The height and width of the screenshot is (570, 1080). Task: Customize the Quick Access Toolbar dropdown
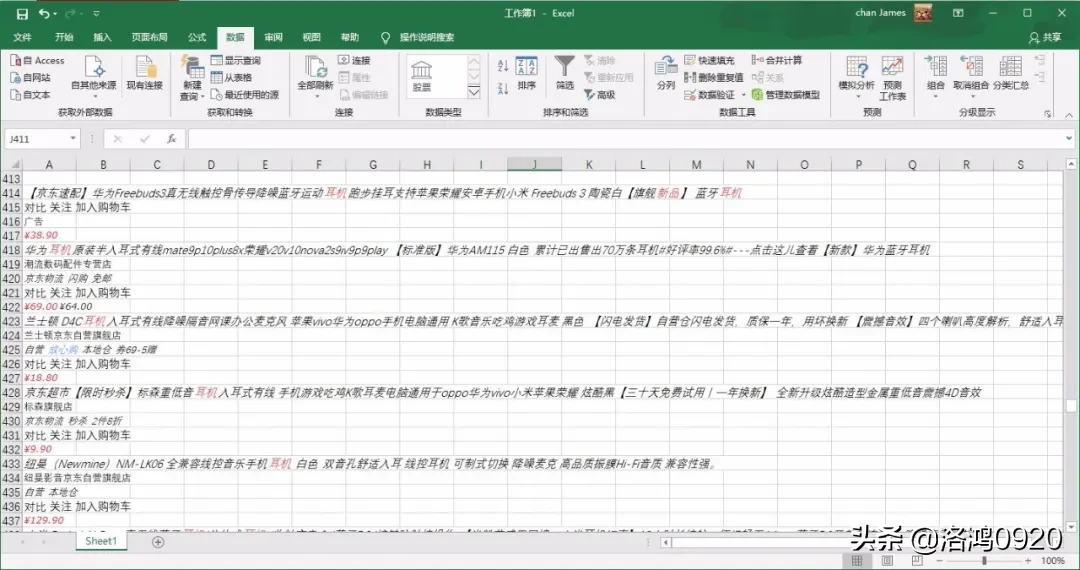(96, 13)
